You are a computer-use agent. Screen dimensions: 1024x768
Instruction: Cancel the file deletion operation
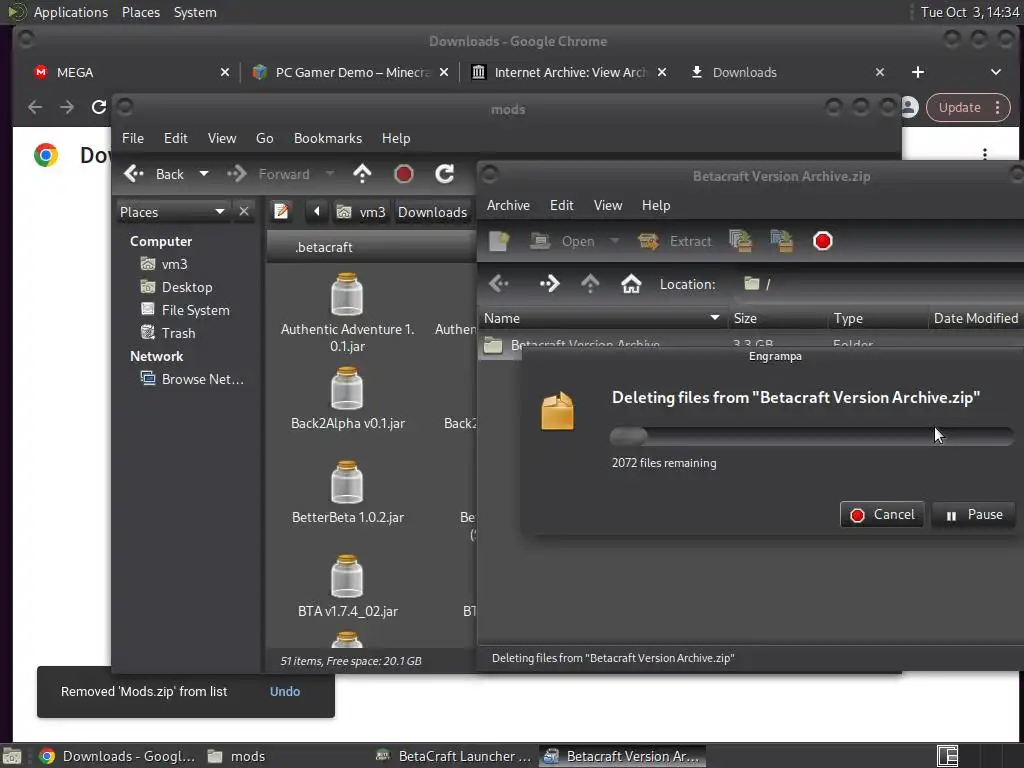tap(882, 515)
